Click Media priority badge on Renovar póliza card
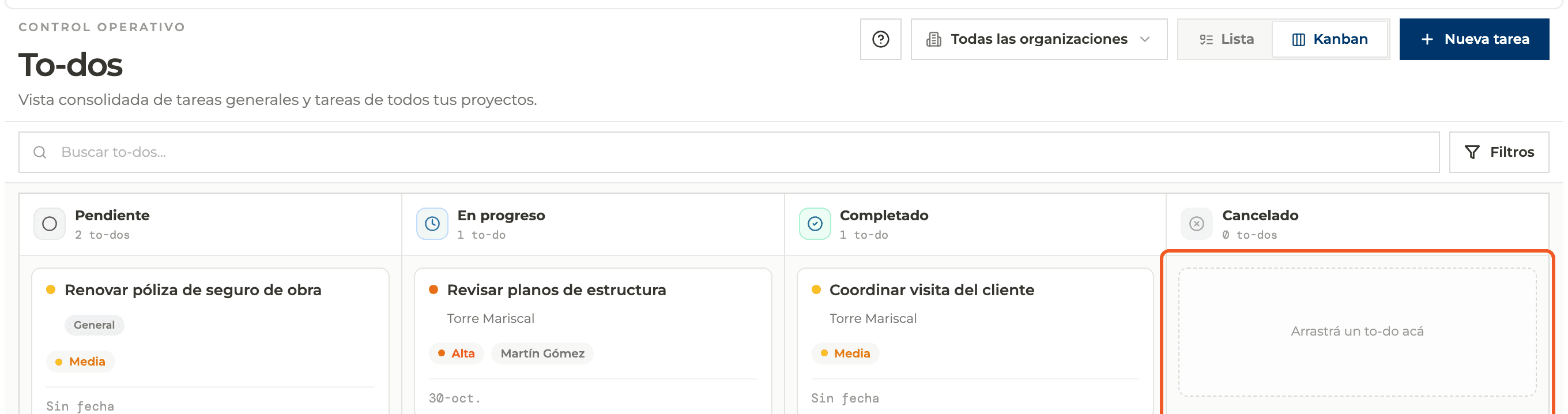This screenshot has width=1568, height=414. pyautogui.click(x=80, y=362)
